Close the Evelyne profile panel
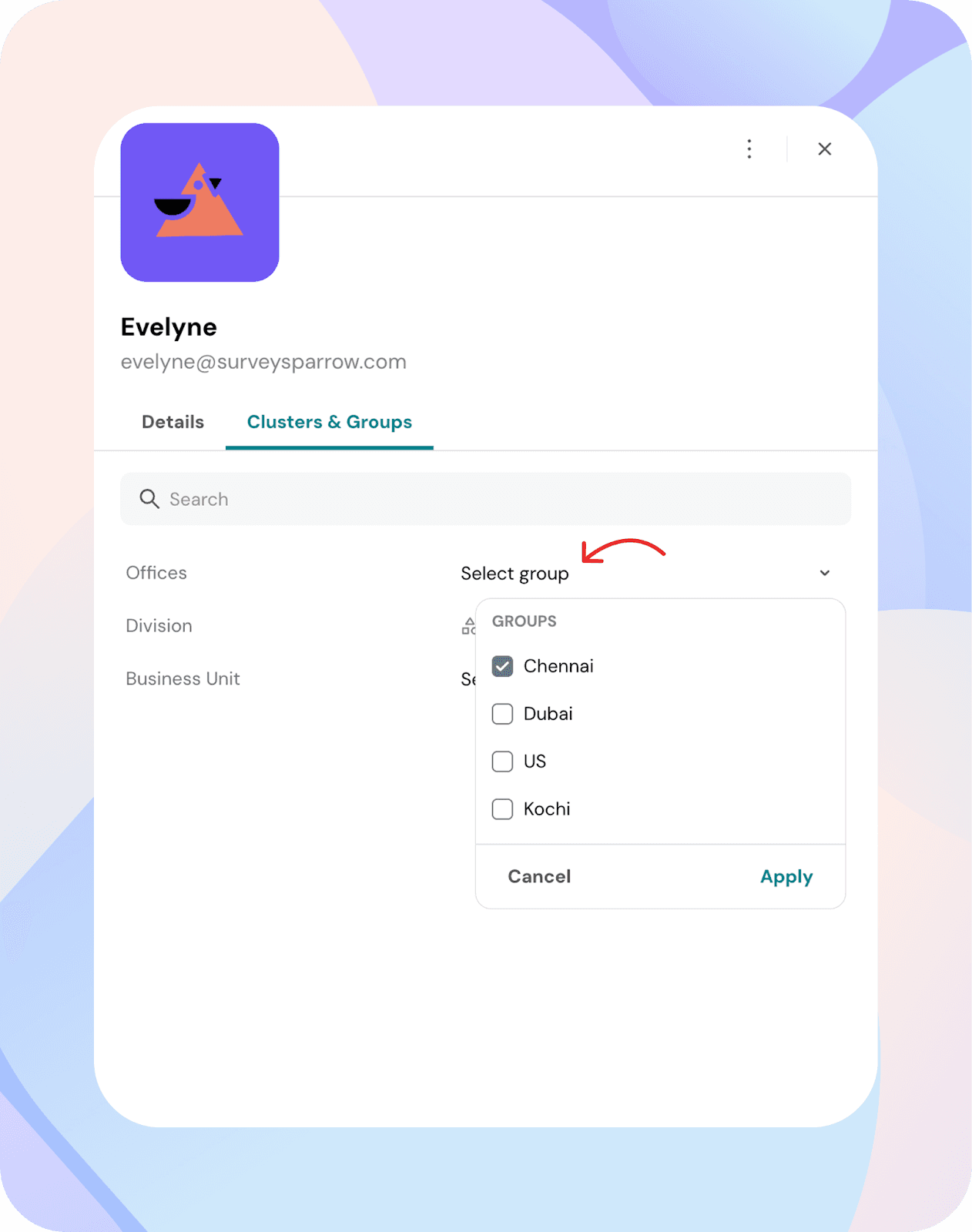This screenshot has height=1232, width=972. (x=824, y=149)
